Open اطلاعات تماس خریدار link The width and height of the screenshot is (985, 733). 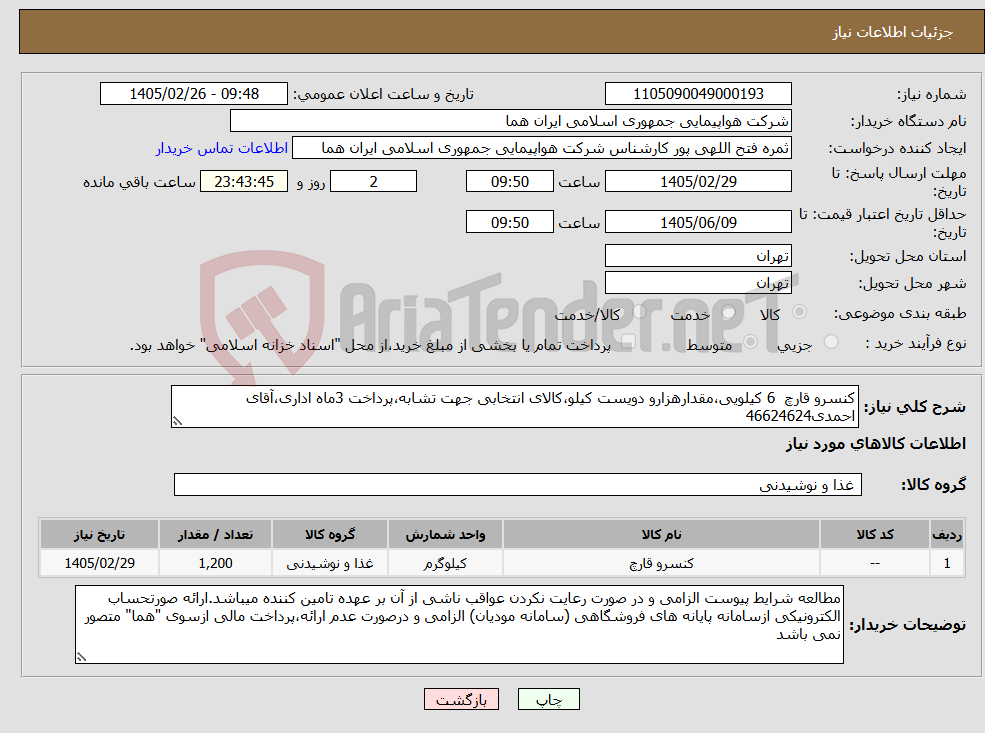pyautogui.click(x=222, y=148)
